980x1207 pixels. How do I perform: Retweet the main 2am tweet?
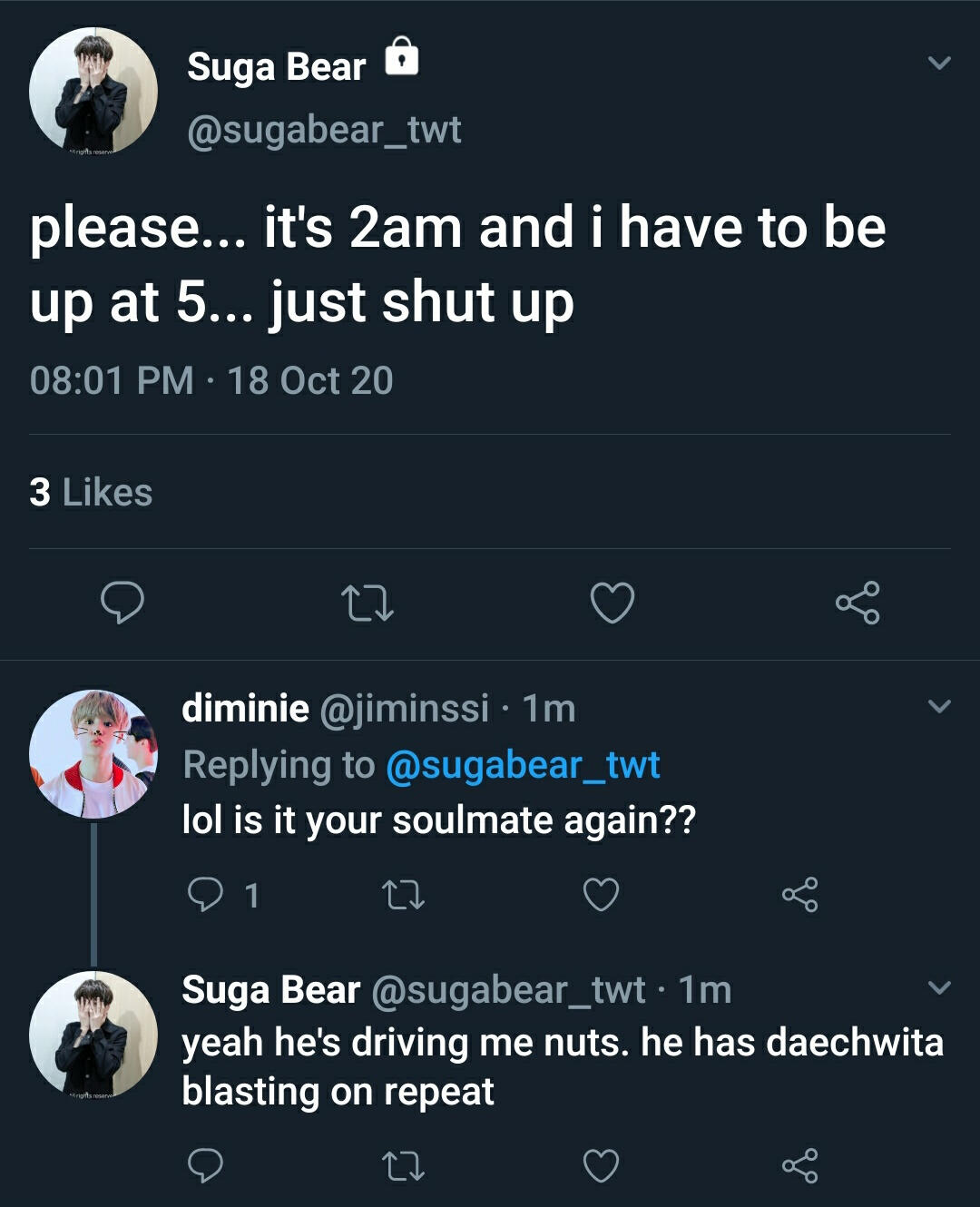coord(367,603)
